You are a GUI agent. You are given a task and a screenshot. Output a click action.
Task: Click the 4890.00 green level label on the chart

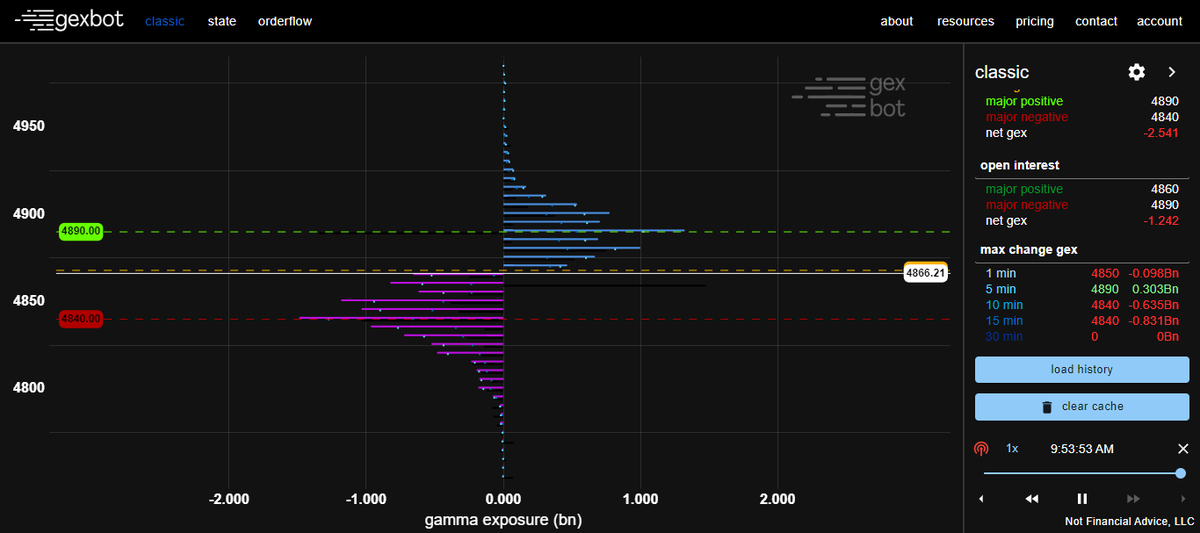pyautogui.click(x=81, y=231)
